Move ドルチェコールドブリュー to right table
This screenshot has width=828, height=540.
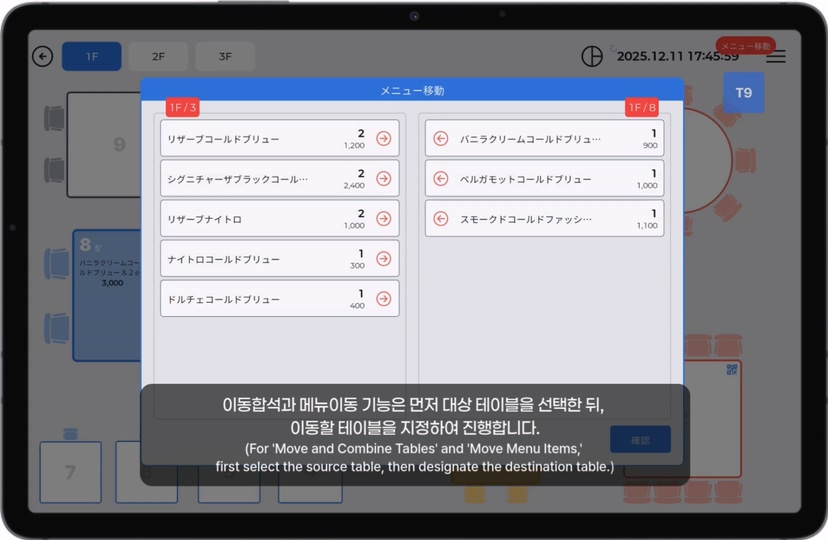(383, 299)
